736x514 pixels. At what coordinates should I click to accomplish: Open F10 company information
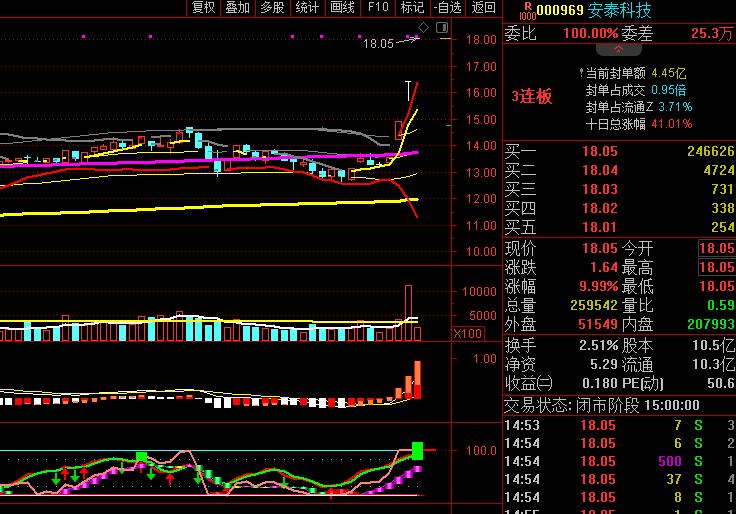click(x=377, y=8)
